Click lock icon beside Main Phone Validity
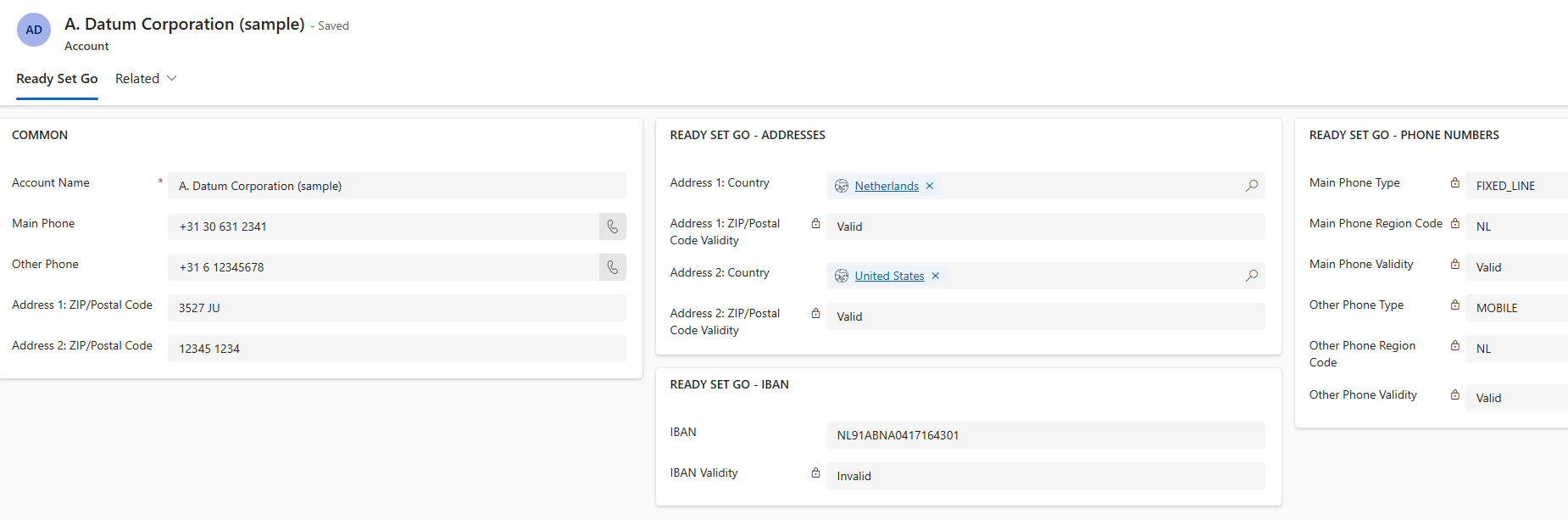 (x=1455, y=264)
